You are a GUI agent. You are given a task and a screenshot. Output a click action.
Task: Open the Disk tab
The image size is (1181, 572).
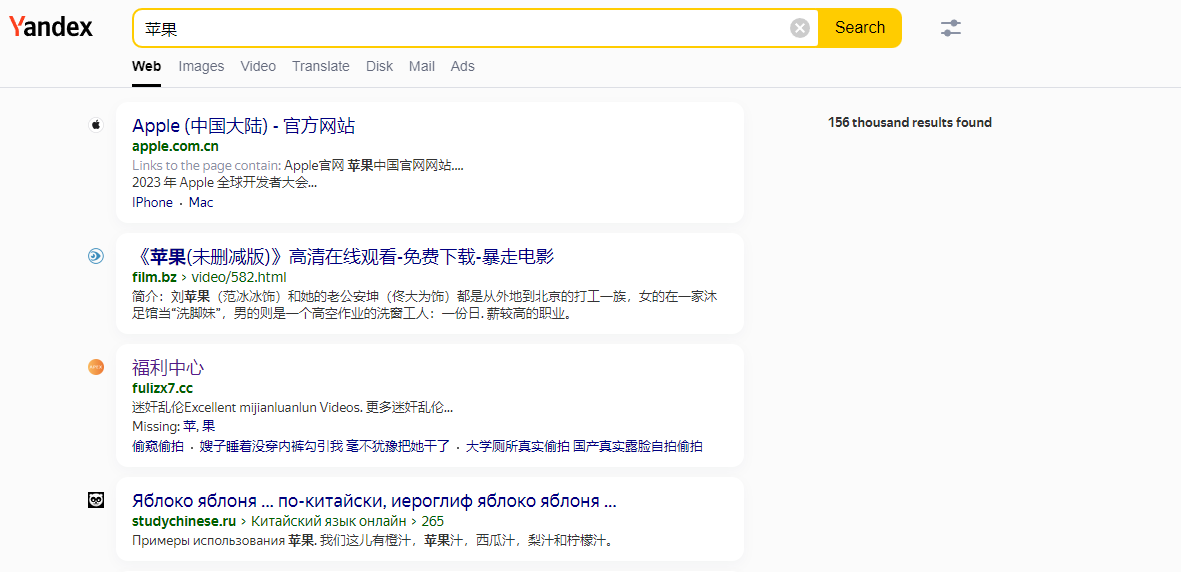click(x=380, y=66)
